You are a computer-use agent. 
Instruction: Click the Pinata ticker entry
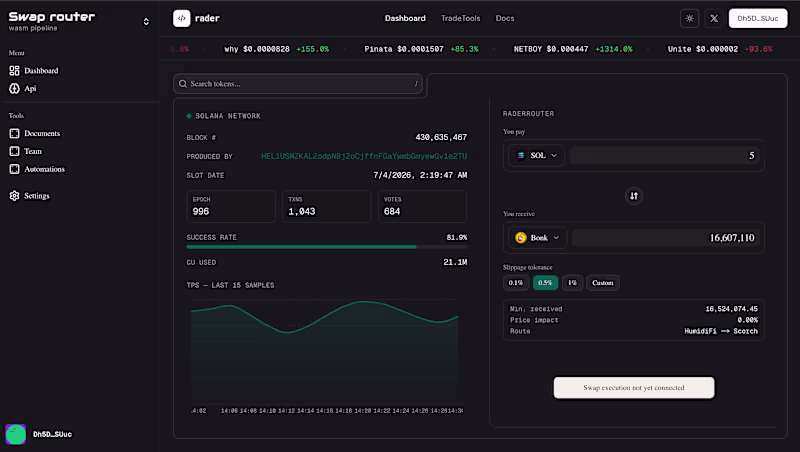pos(421,49)
